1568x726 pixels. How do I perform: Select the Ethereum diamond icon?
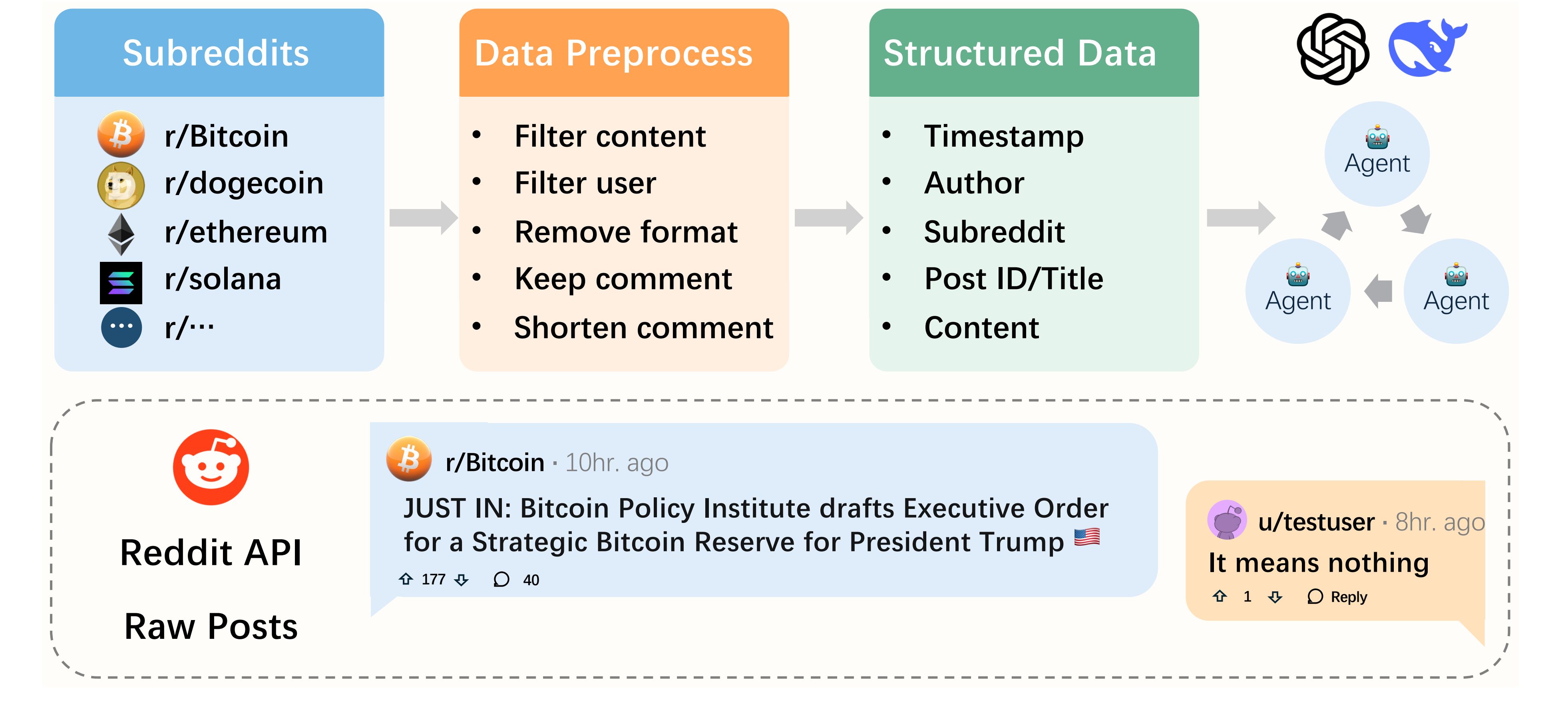click(x=121, y=234)
